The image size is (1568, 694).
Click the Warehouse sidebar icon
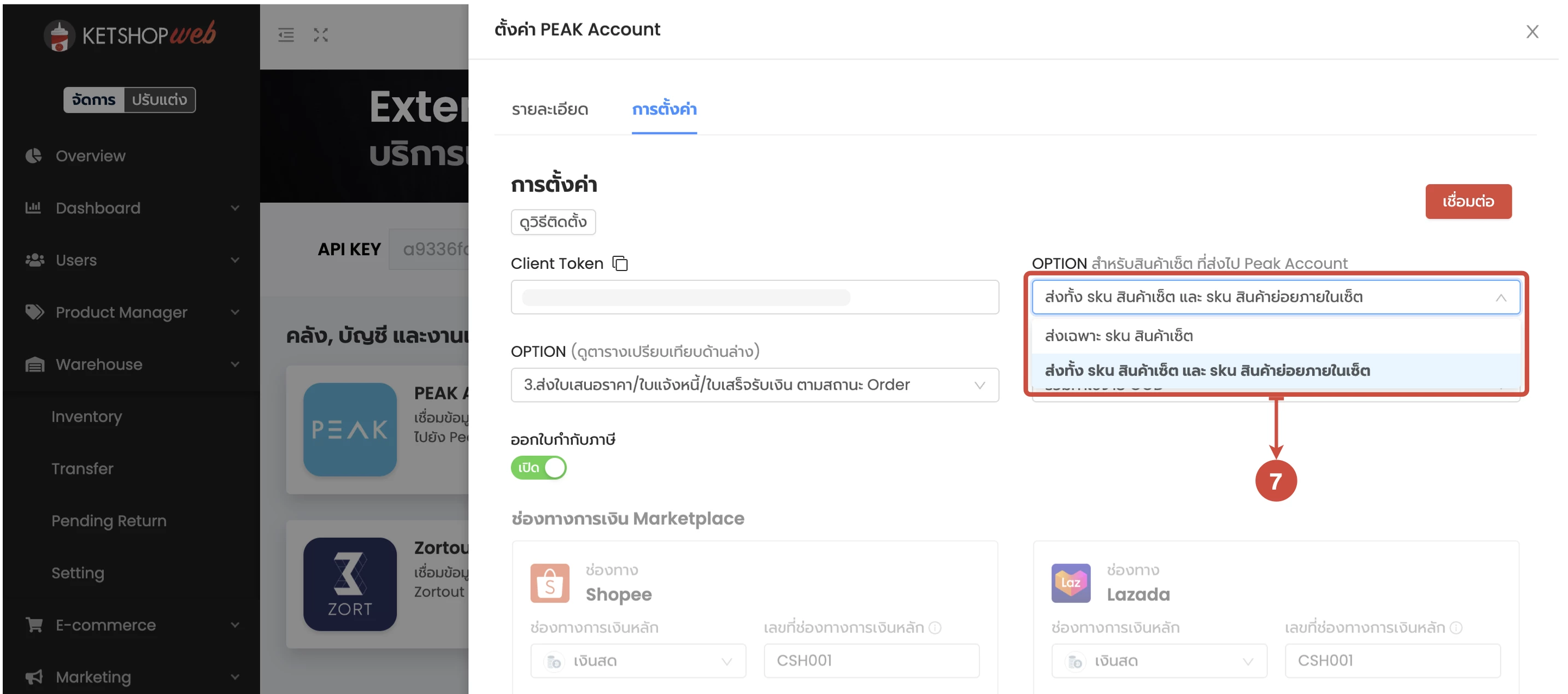tap(34, 364)
